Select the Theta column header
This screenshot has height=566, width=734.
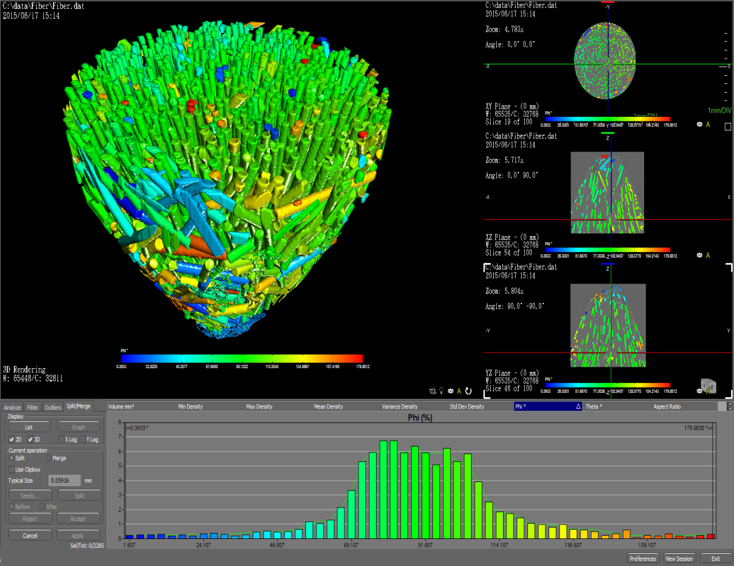coord(592,407)
